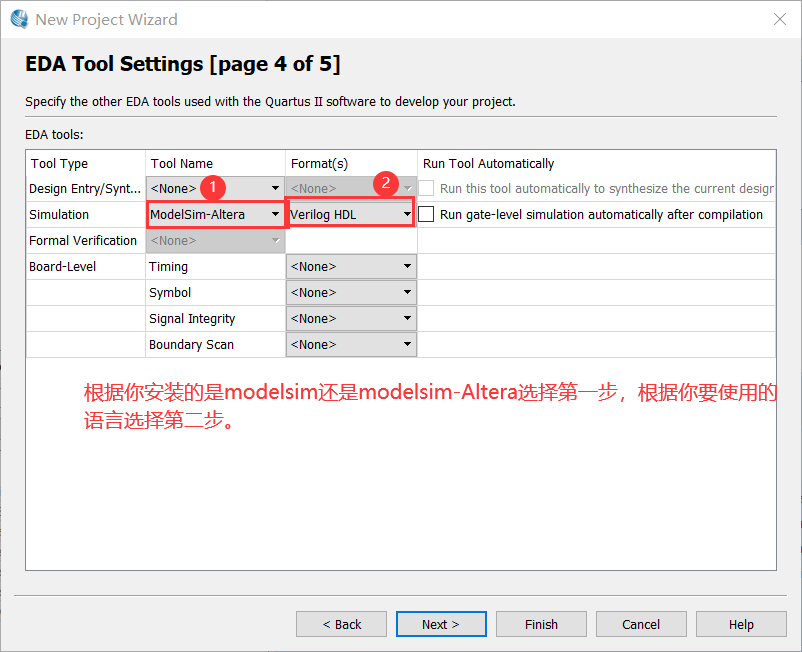The height and width of the screenshot is (652, 802).
Task: Close the New Project Wizard dialog
Action: (779, 19)
